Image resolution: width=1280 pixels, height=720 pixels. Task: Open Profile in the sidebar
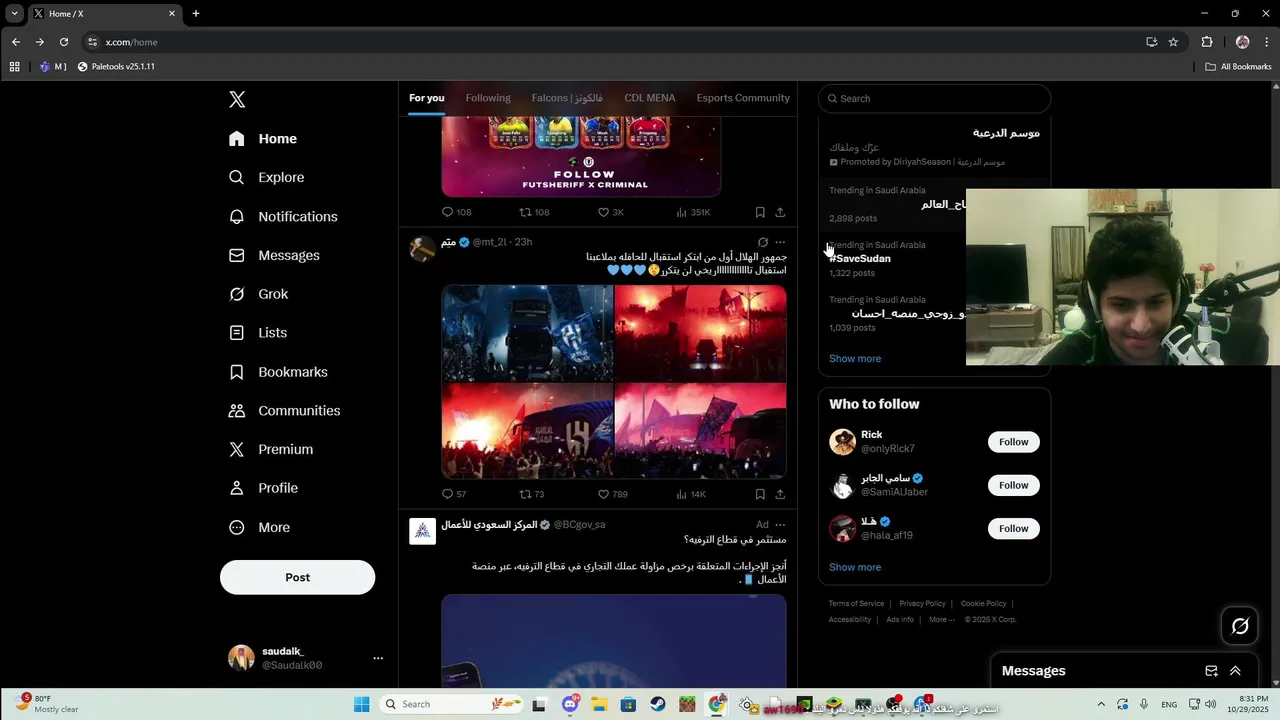[x=263, y=488]
